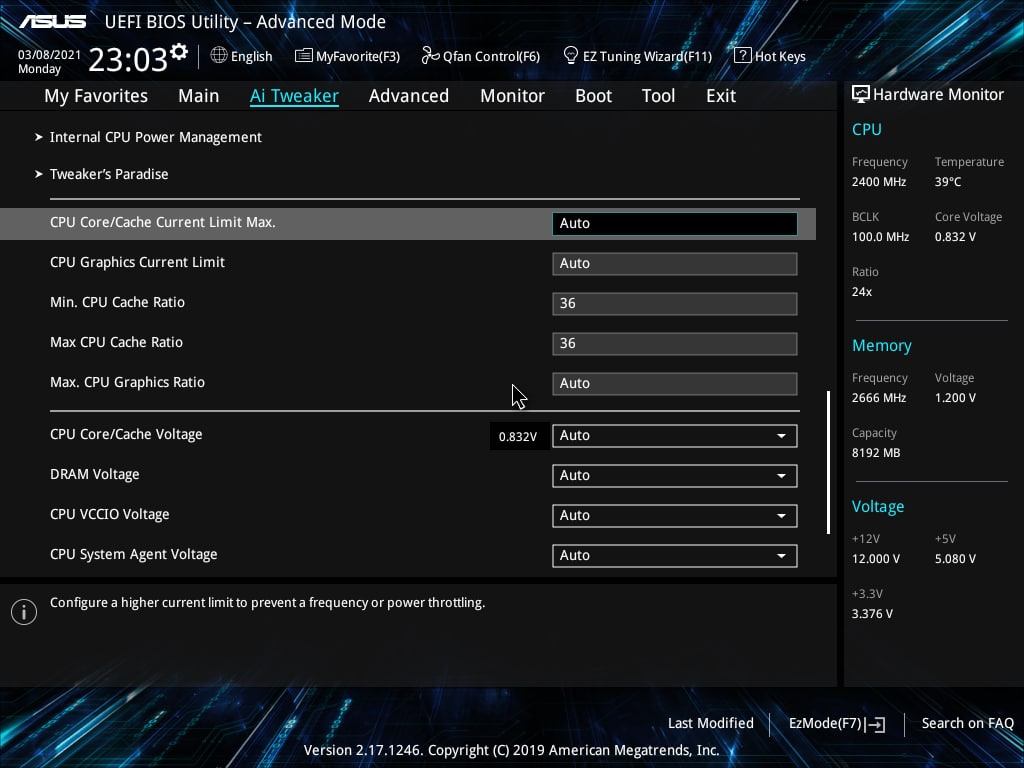Image resolution: width=1024 pixels, height=768 pixels.
Task: Click the 8192 MB capacity value
Action: click(x=876, y=453)
